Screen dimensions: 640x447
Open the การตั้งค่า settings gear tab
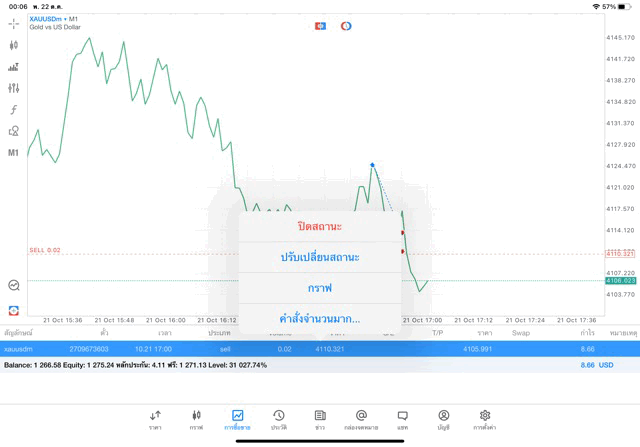[x=484, y=420]
